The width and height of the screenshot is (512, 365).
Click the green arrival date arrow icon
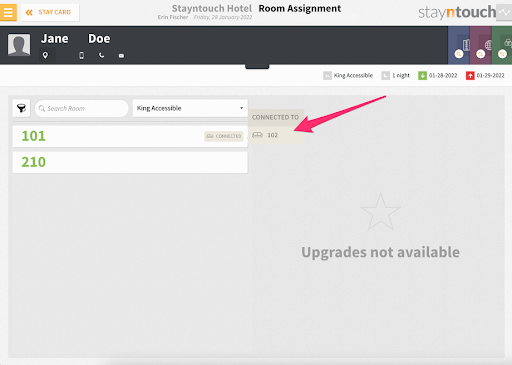pos(422,76)
